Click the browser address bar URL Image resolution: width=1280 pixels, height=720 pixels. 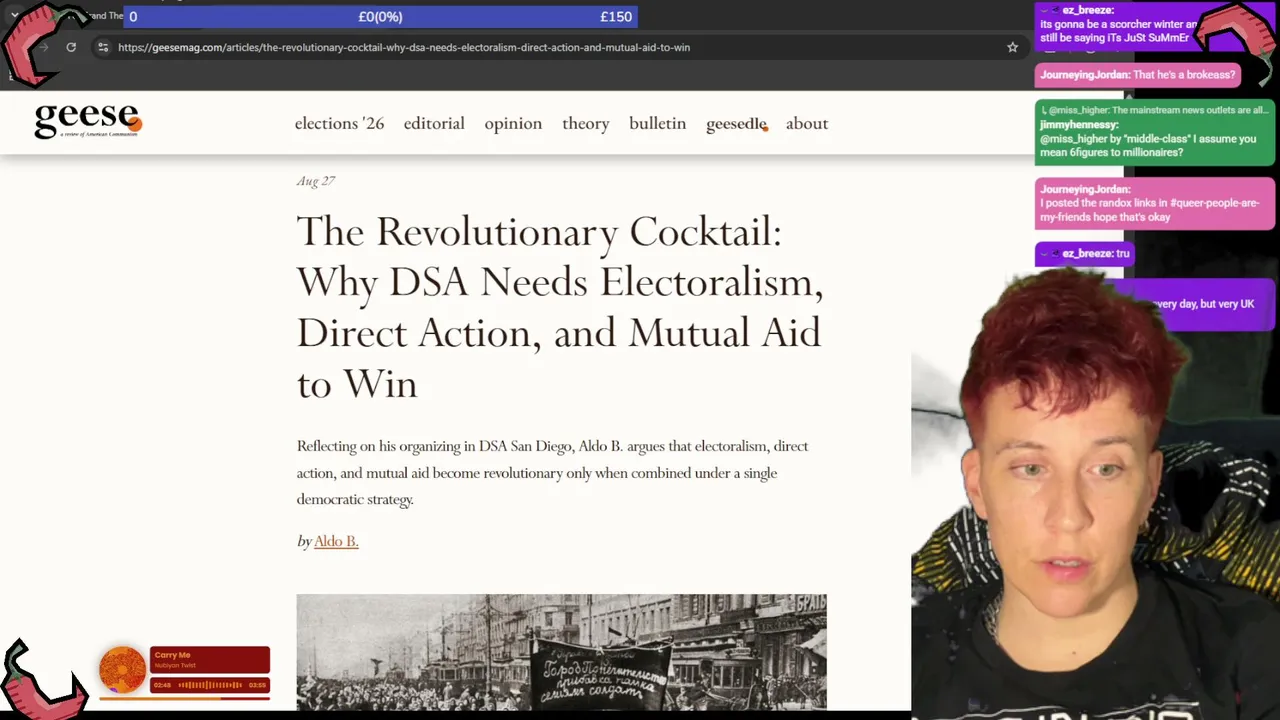(x=404, y=47)
